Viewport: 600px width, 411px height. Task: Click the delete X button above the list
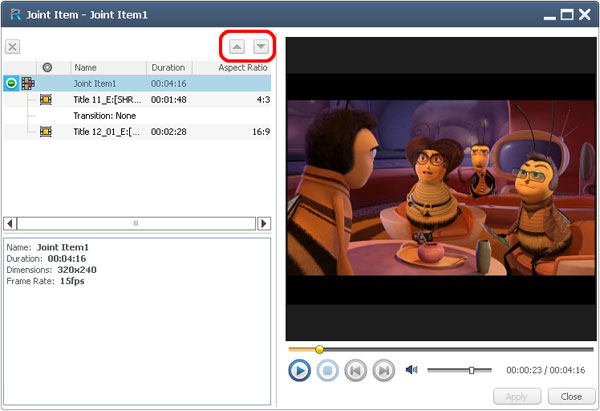point(12,47)
